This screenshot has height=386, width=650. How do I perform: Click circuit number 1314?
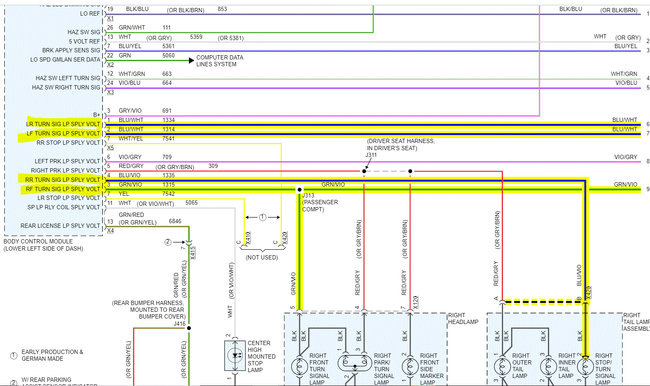click(x=168, y=129)
